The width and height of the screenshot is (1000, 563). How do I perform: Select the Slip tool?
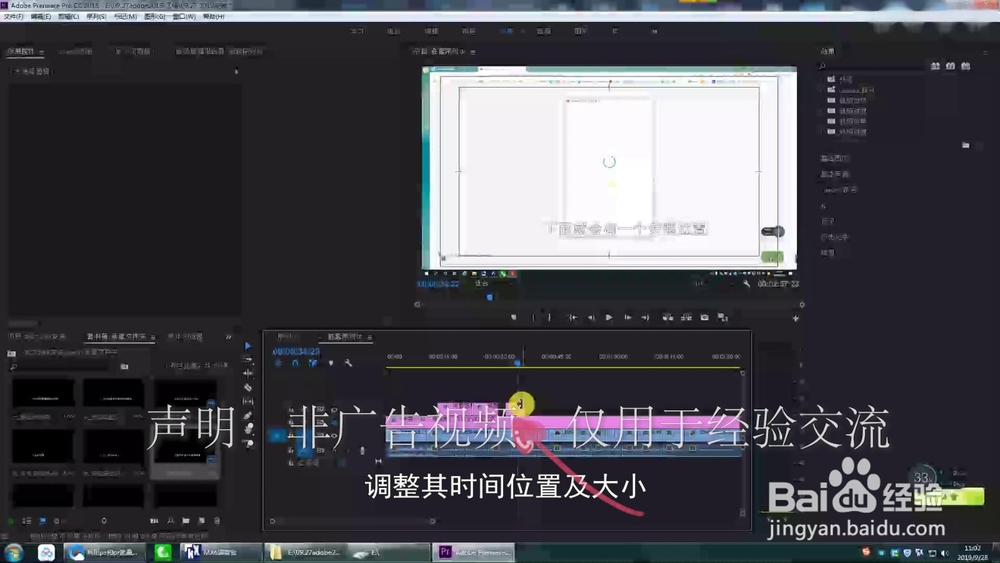click(x=248, y=402)
